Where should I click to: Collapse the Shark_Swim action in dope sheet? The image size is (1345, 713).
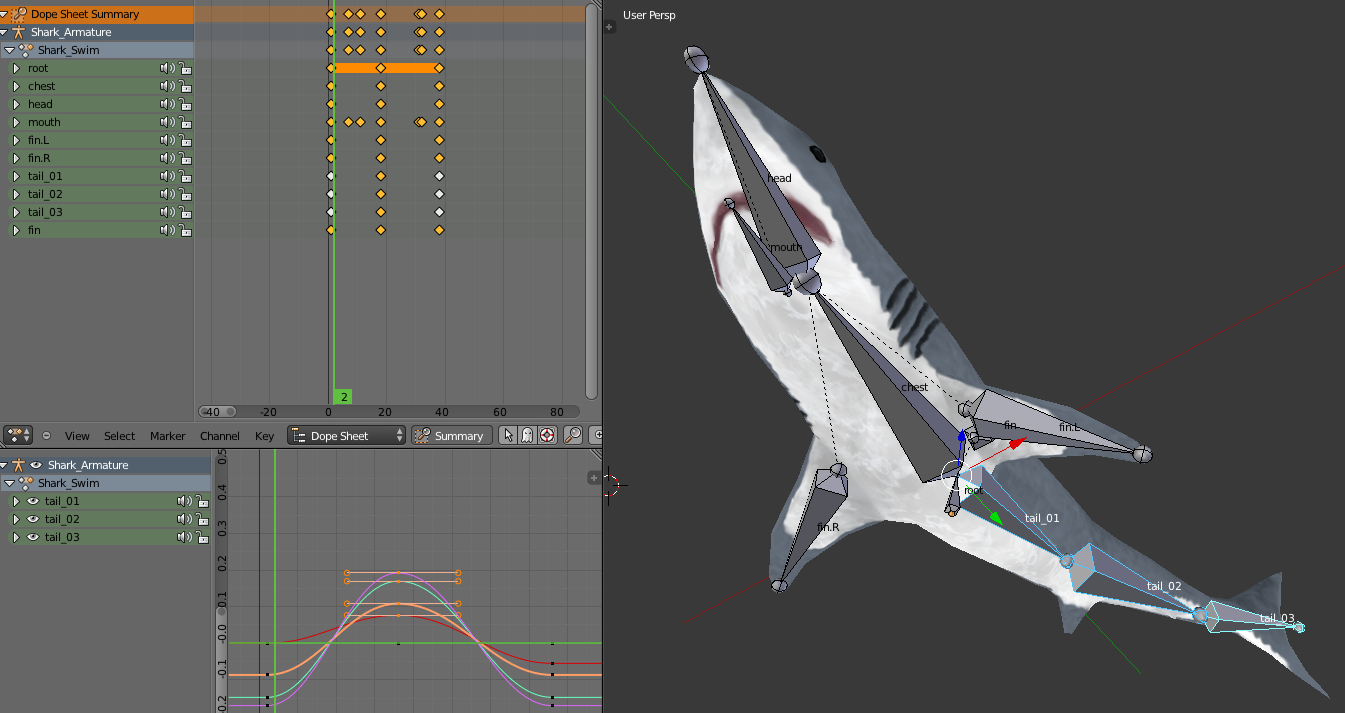pos(9,50)
